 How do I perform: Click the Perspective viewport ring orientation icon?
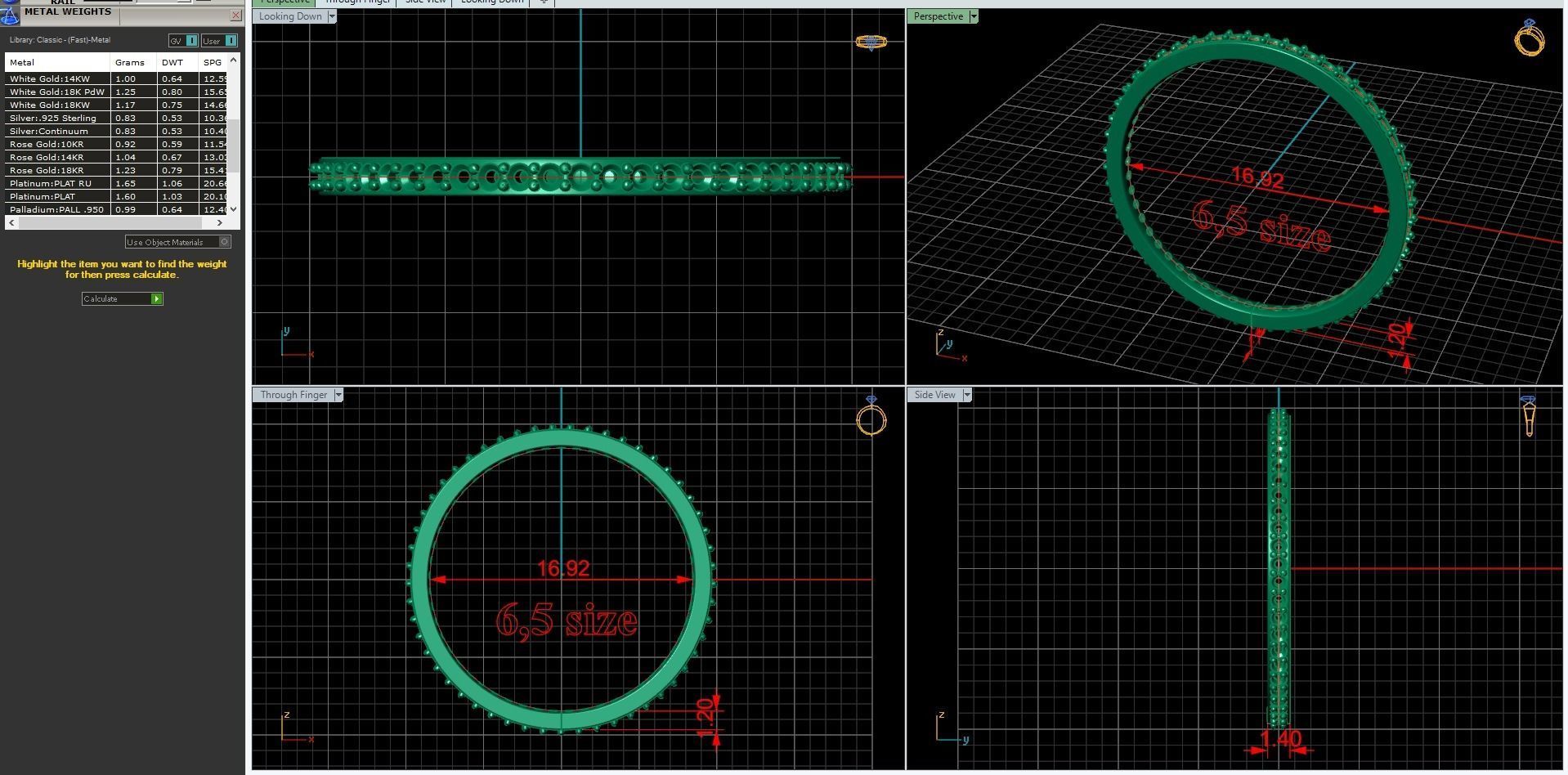[x=1530, y=38]
